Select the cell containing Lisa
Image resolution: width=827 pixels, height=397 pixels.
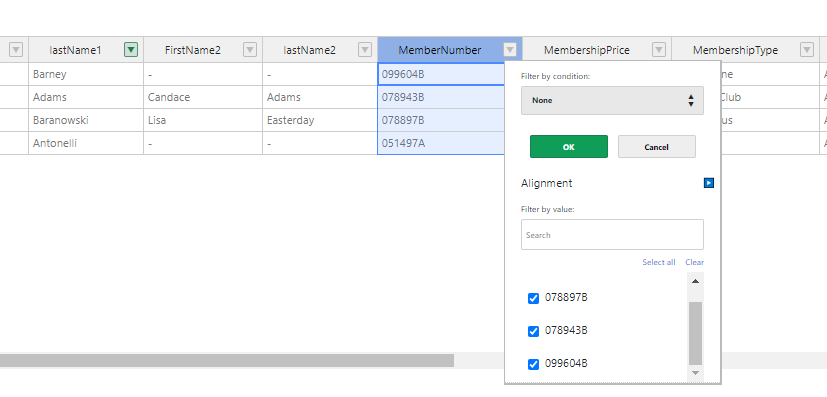pos(203,120)
